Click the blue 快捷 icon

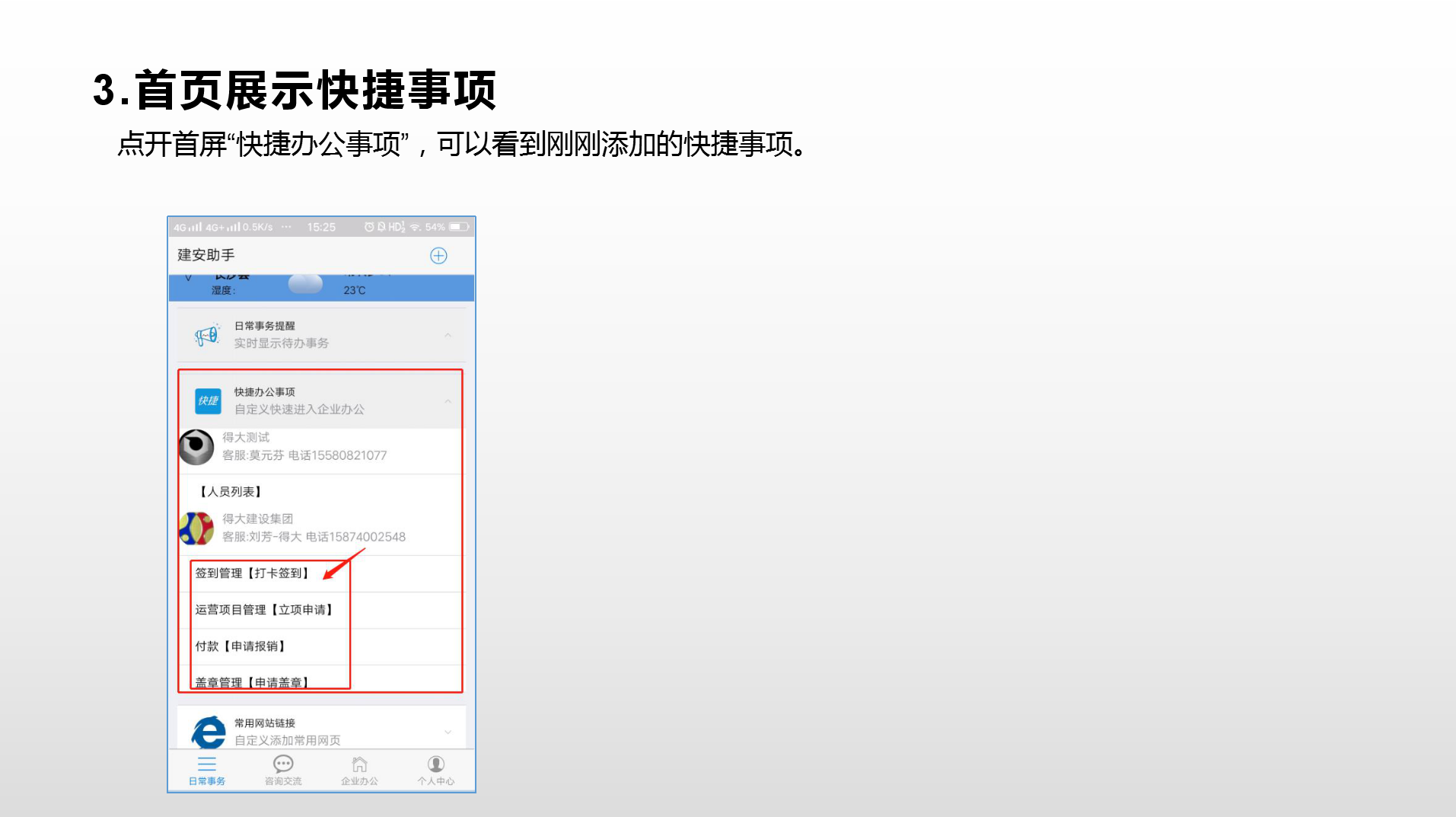click(x=208, y=401)
